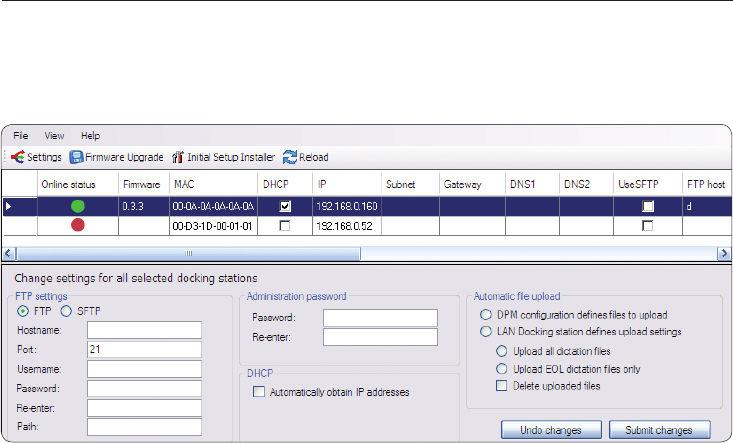Open the File menu
733x443 pixels.
21,135
